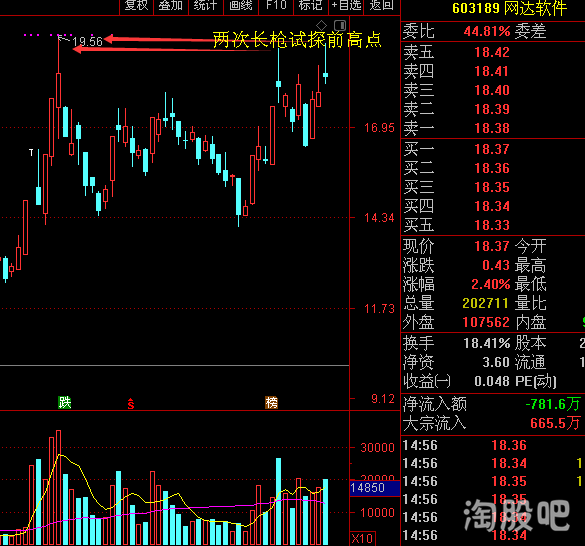This screenshot has height=546, width=585.
Task: Add stock with +自选 button
Action: coord(346,5)
